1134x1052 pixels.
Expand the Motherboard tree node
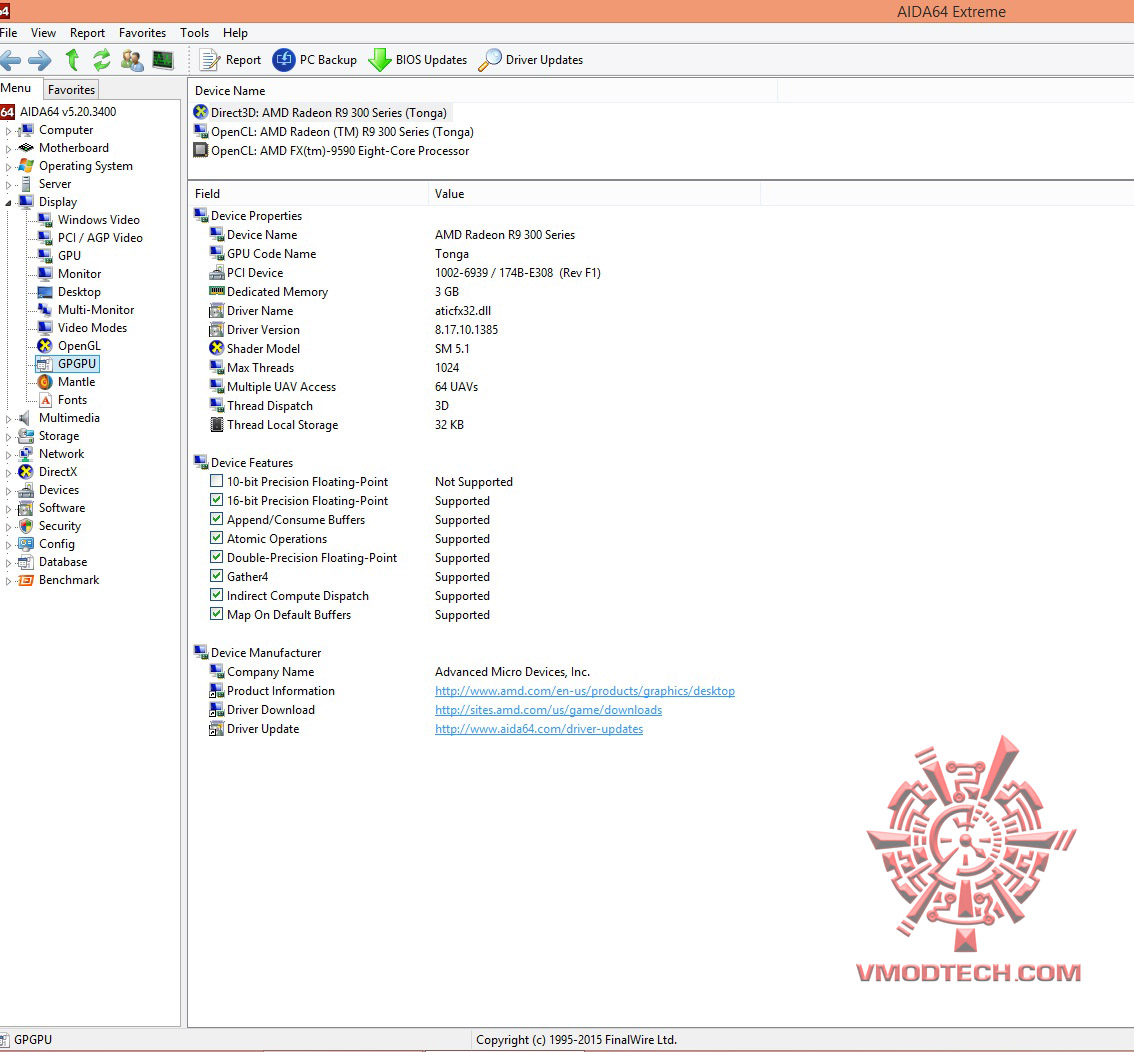(x=9, y=149)
